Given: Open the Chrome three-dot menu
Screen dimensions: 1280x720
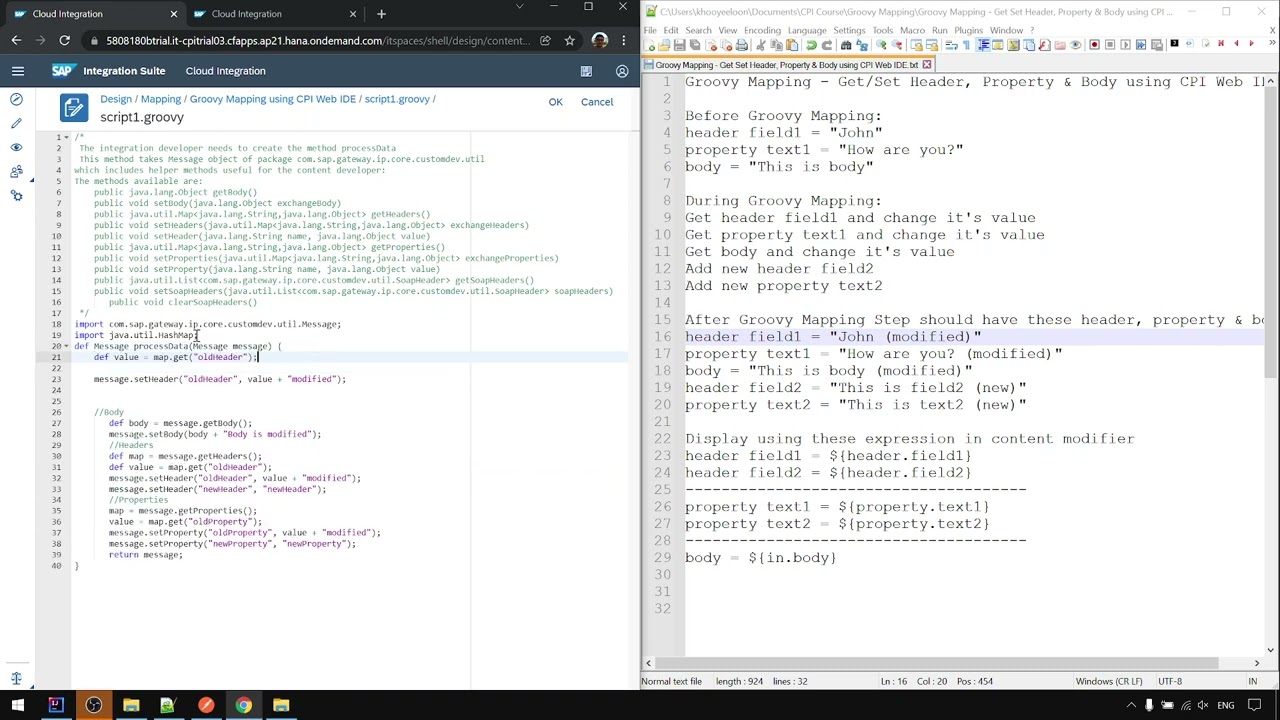Looking at the screenshot, I should [623, 41].
